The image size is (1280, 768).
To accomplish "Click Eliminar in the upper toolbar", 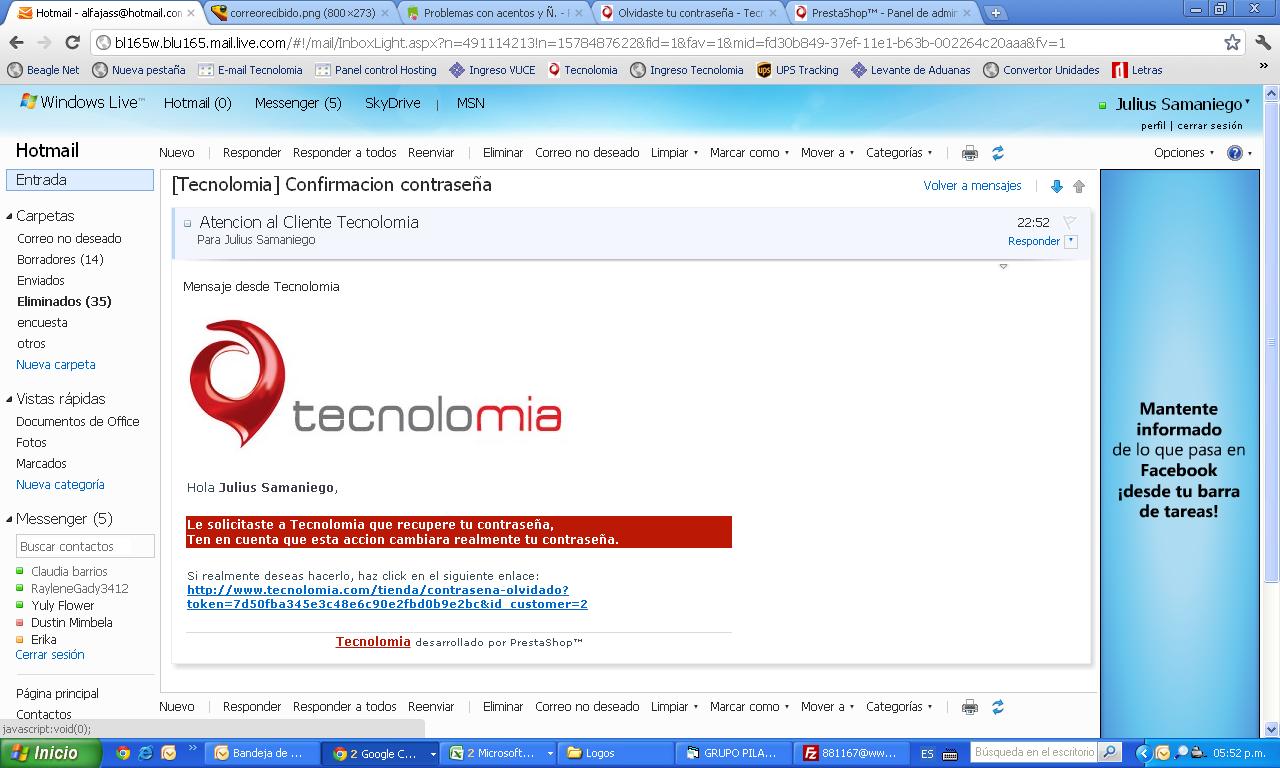I will click(x=503, y=153).
